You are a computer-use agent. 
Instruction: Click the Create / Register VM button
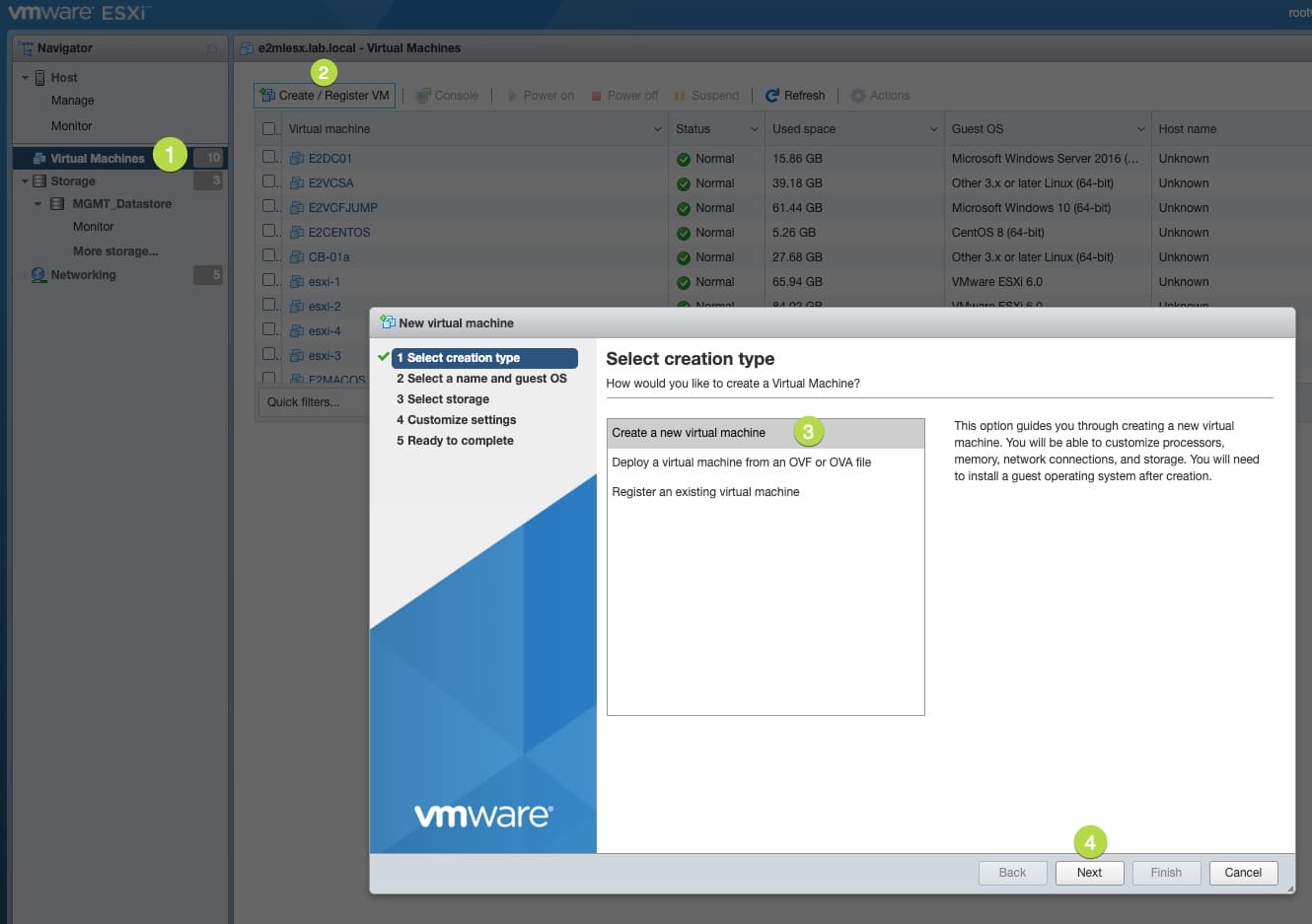pyautogui.click(x=325, y=96)
